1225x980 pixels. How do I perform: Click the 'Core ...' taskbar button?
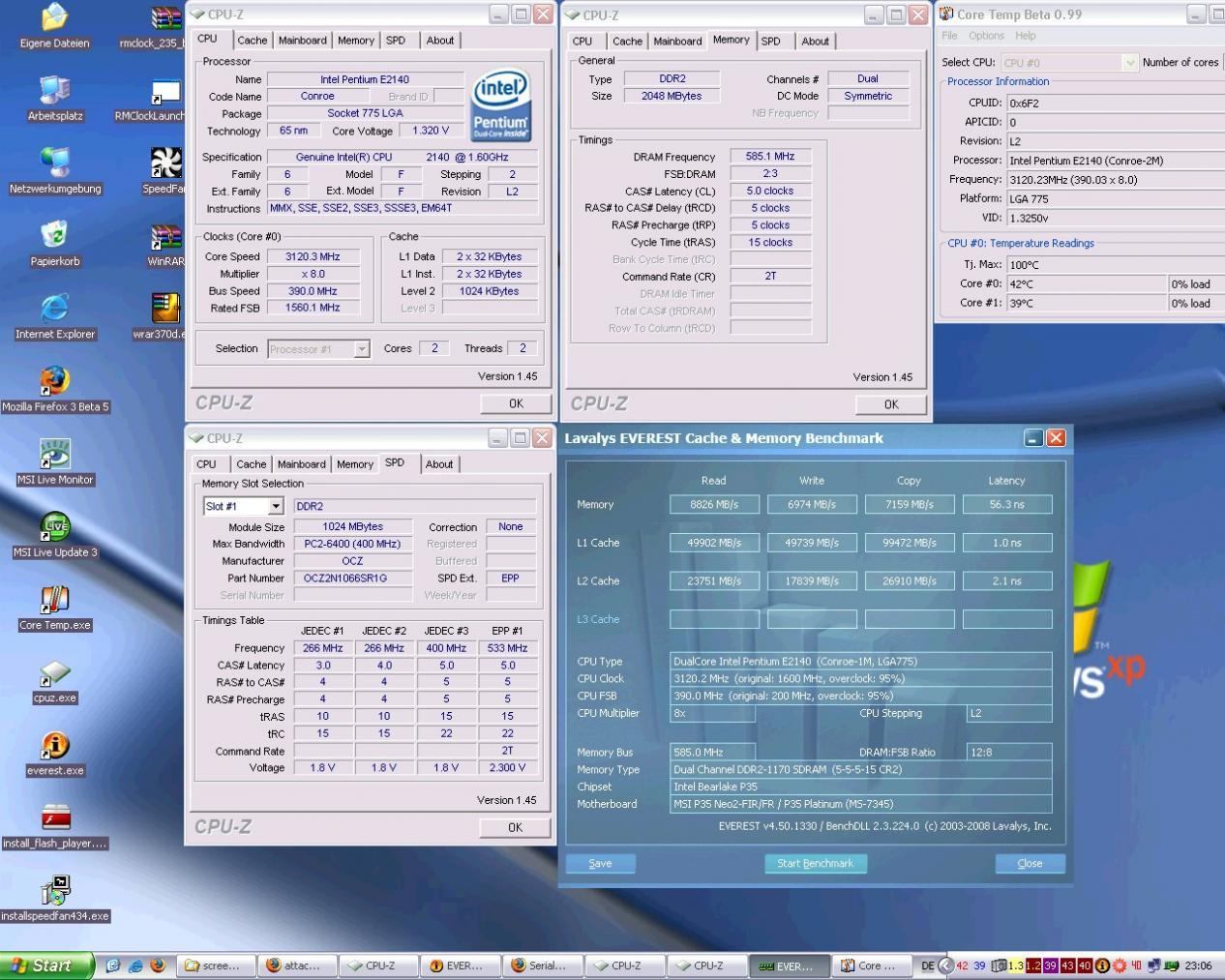click(872, 965)
